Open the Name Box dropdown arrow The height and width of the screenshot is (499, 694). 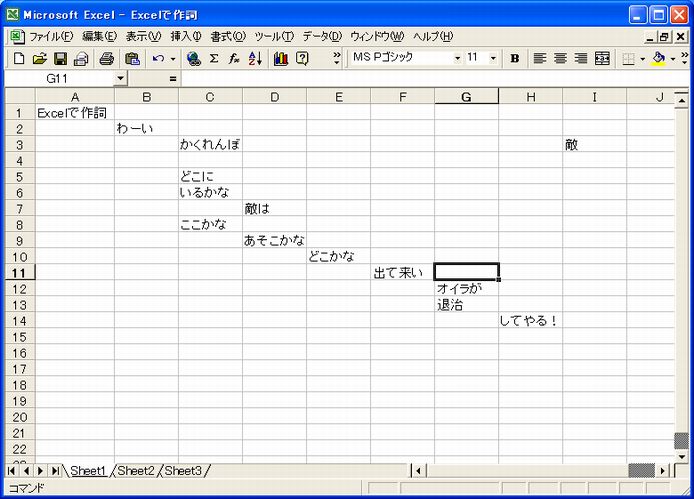[120, 79]
